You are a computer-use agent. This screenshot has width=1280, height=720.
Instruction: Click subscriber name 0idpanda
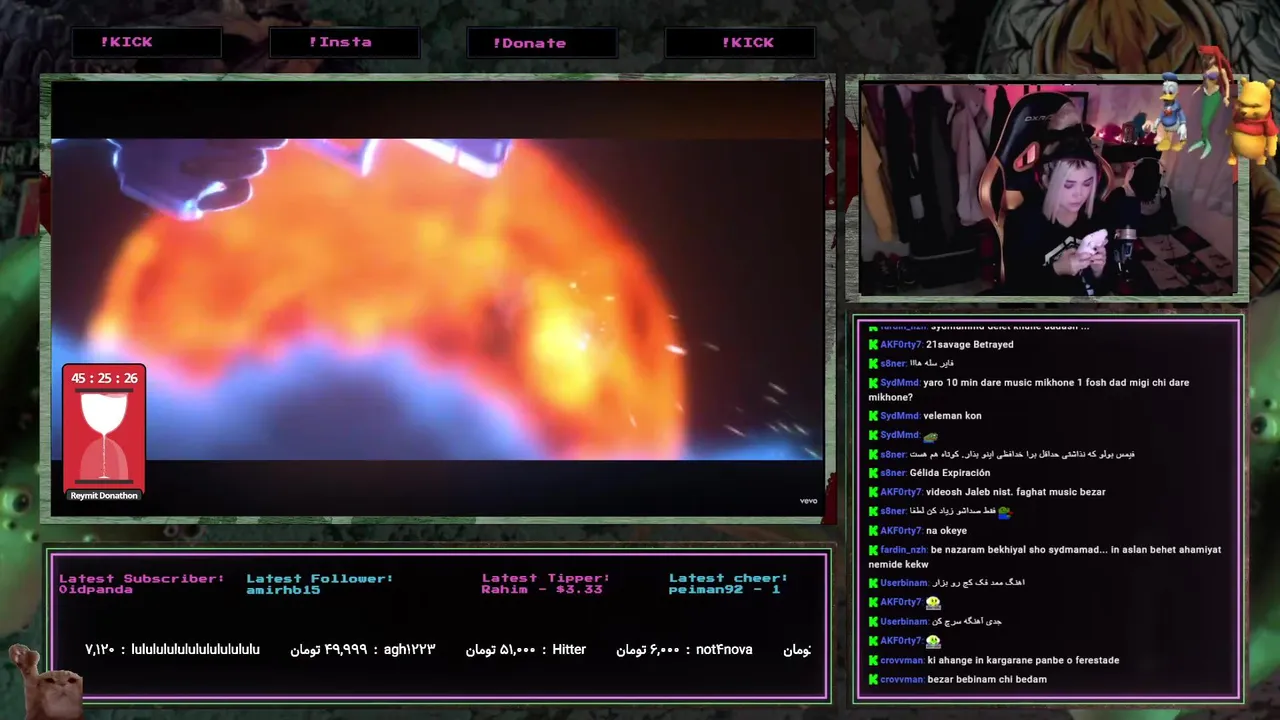(96, 589)
